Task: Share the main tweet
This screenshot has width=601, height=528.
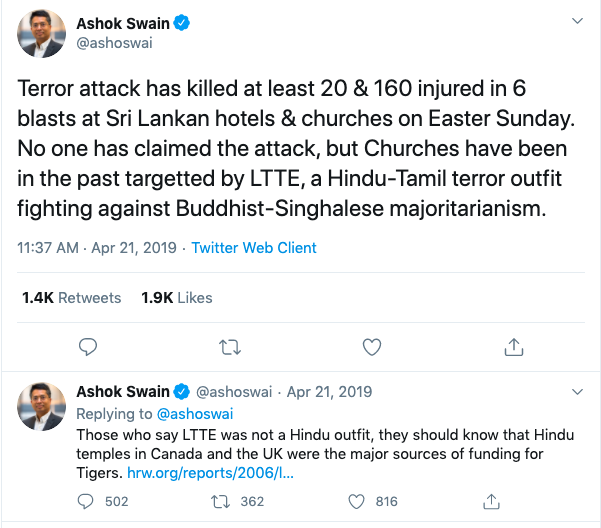Action: point(514,347)
